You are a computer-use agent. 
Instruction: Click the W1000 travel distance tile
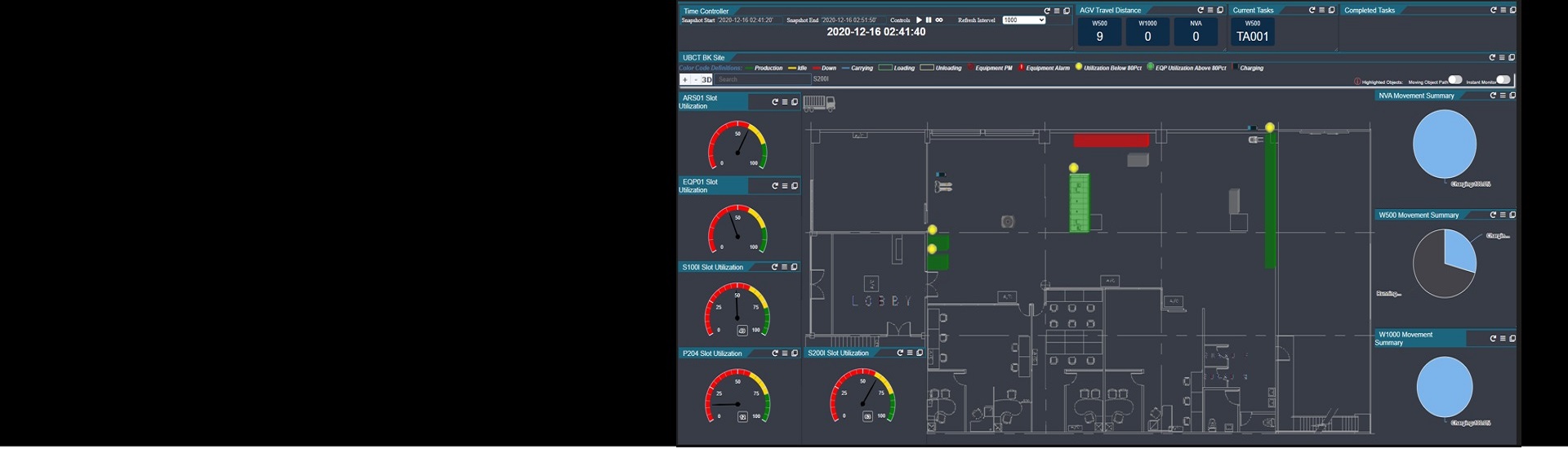(1147, 32)
